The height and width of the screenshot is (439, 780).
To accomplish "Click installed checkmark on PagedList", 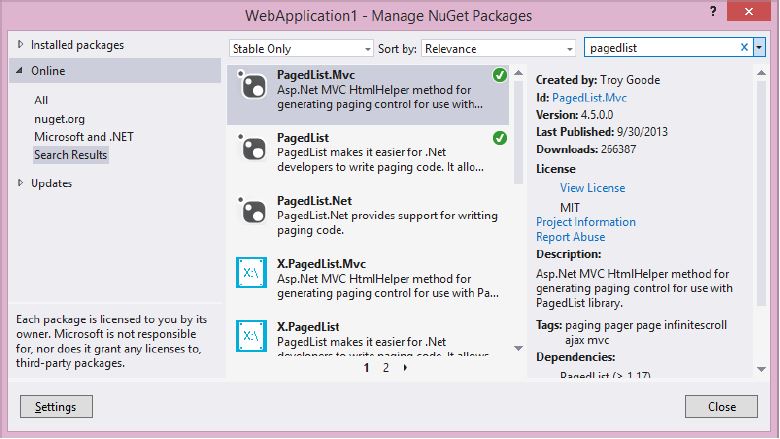I will [499, 138].
